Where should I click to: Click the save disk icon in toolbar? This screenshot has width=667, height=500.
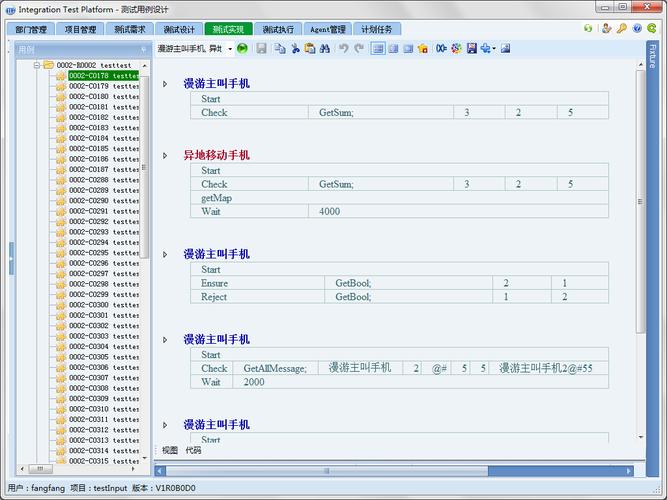point(261,48)
